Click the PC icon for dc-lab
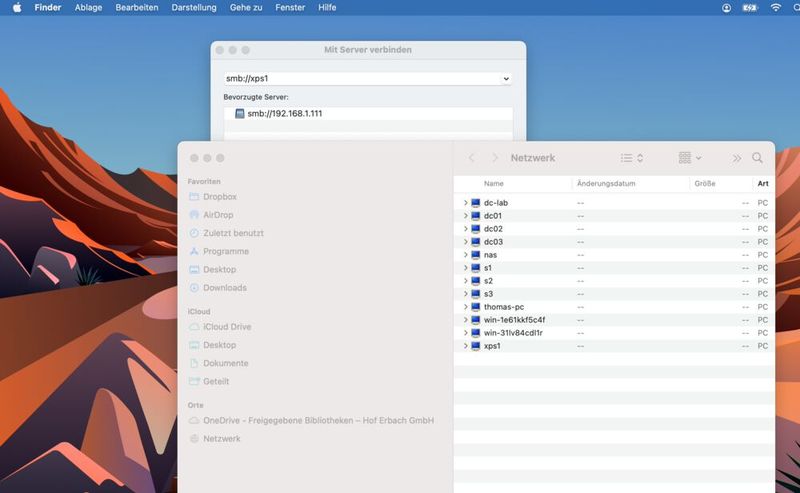Viewport: 800px width, 493px height. click(476, 203)
